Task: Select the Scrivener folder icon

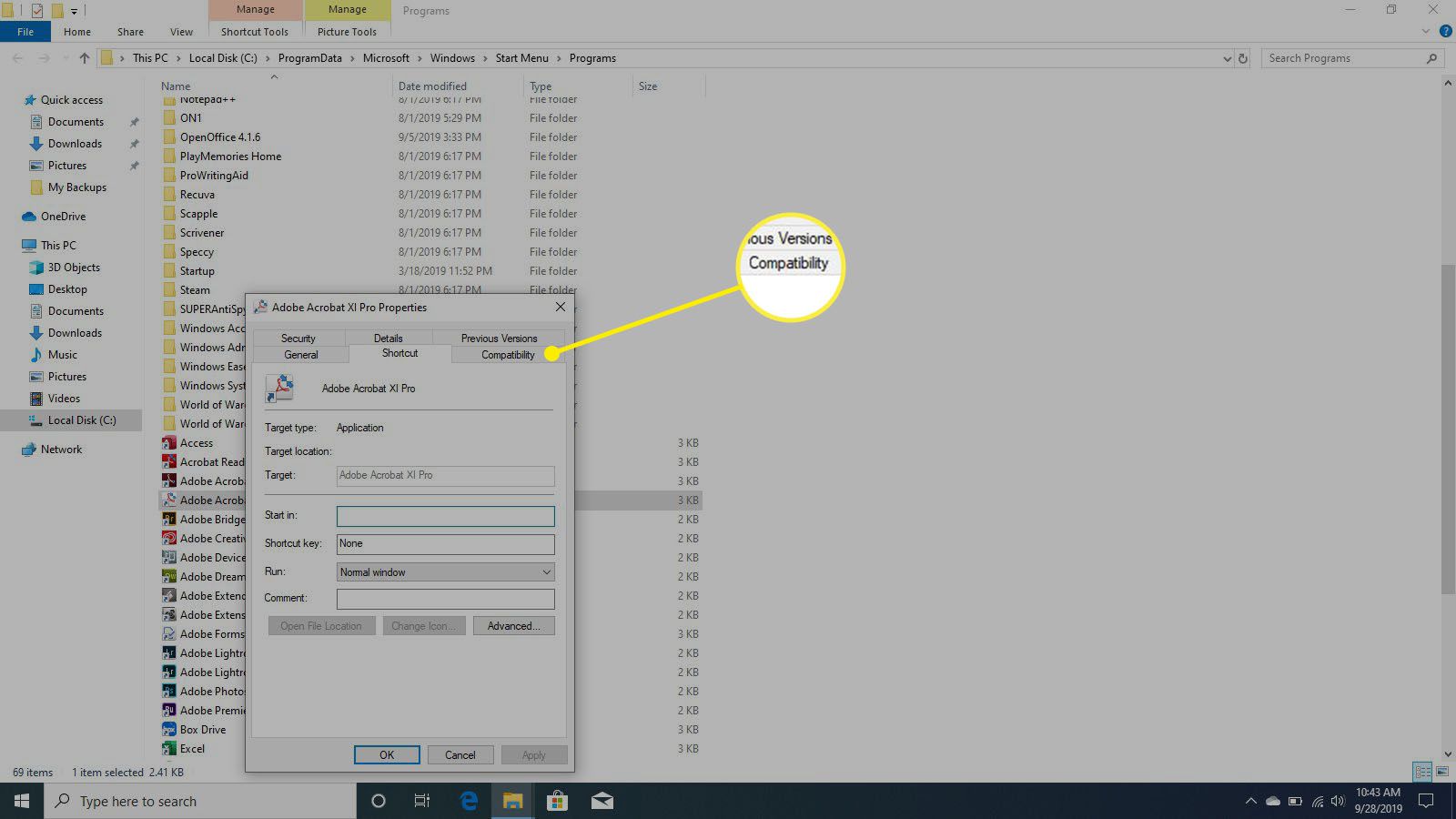Action: pyautogui.click(x=169, y=233)
